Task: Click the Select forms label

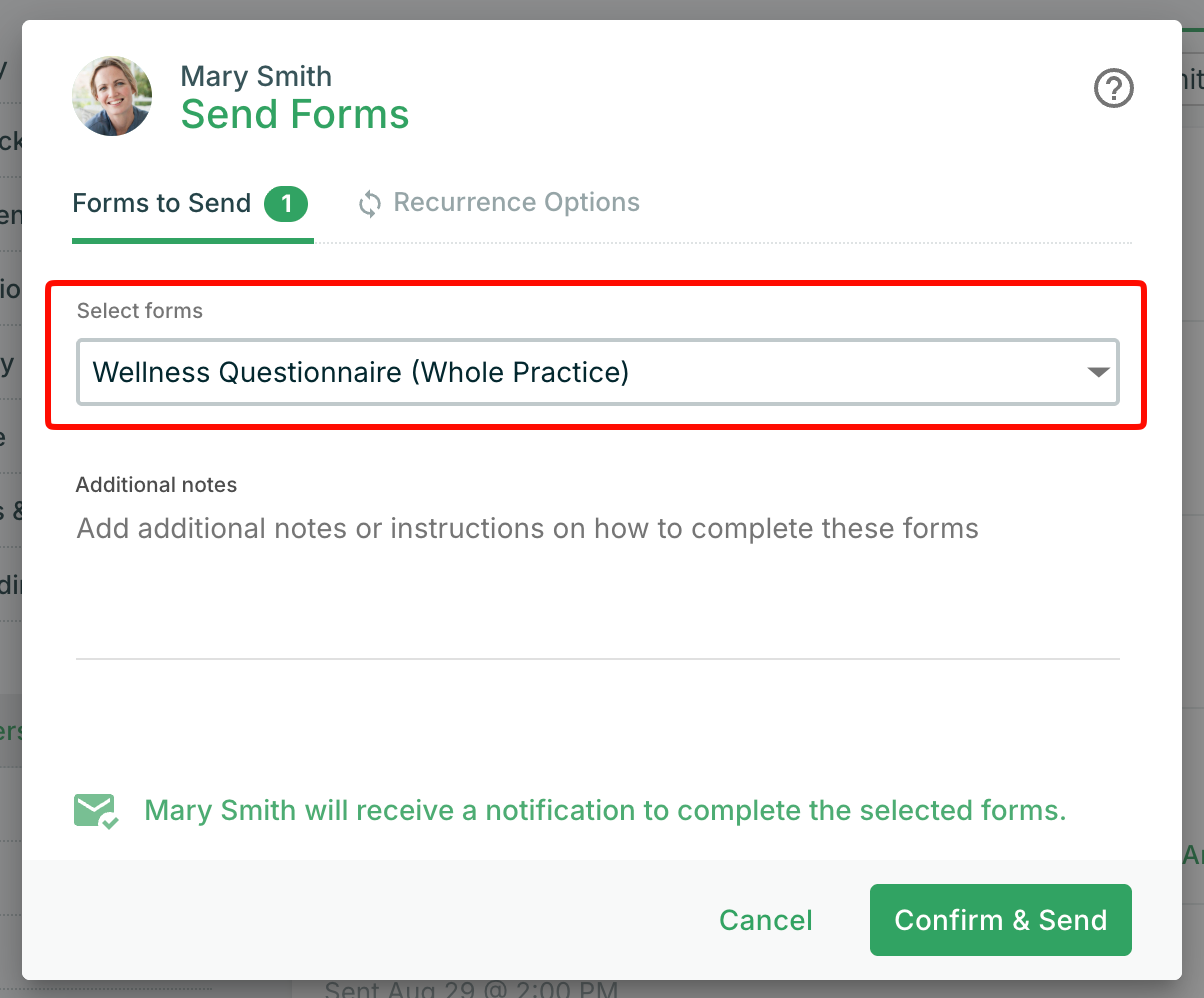Action: pos(140,311)
